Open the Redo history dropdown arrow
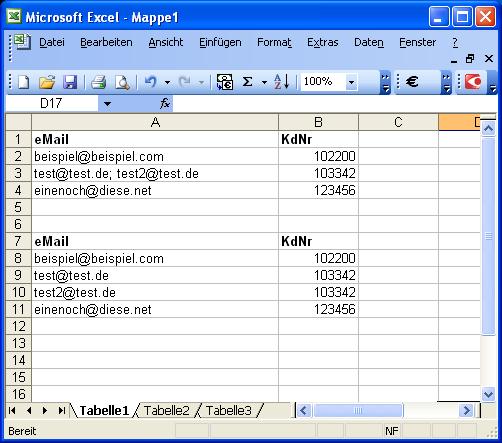The width and height of the screenshot is (502, 443). pyautogui.click(x=201, y=82)
